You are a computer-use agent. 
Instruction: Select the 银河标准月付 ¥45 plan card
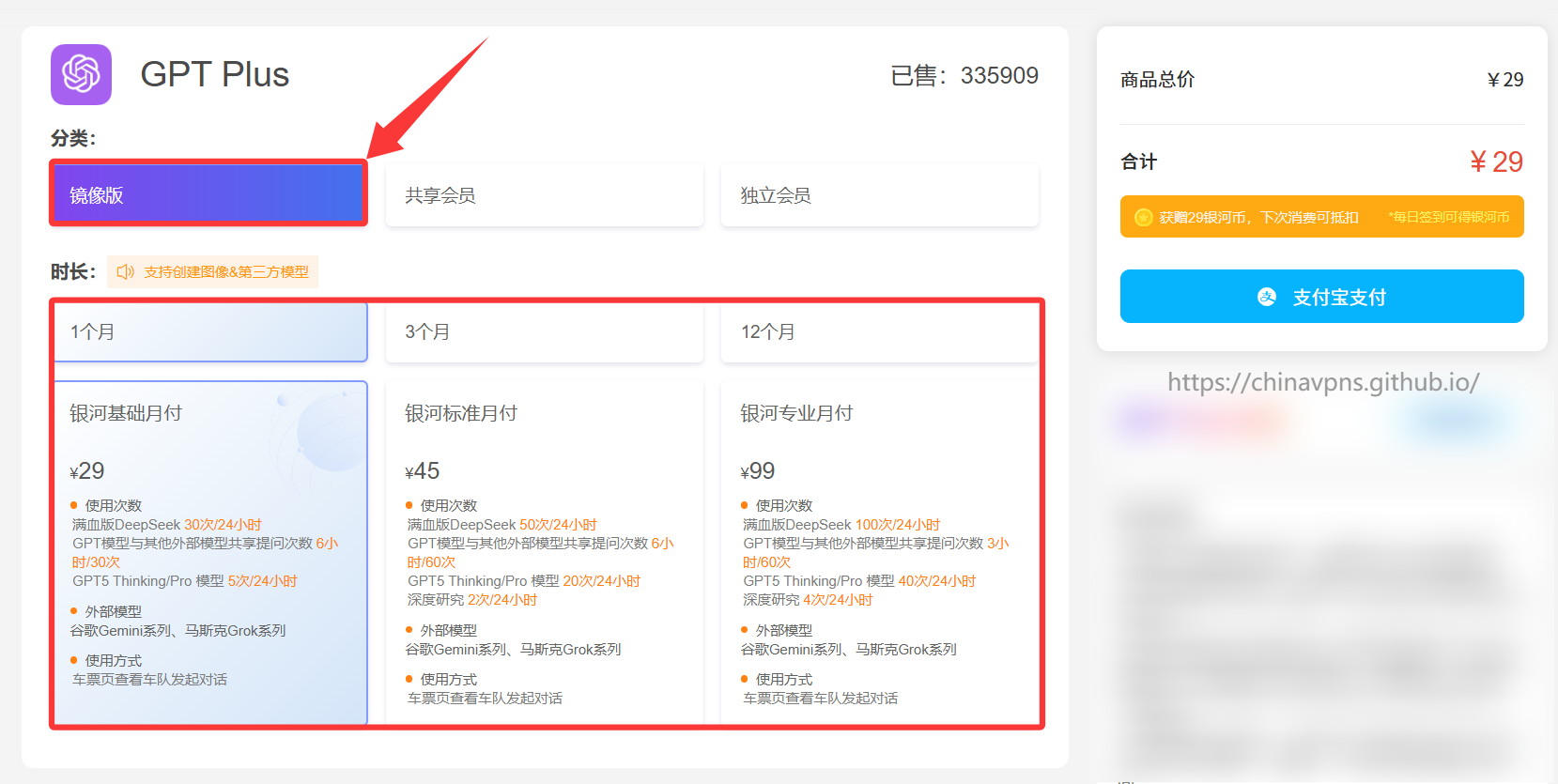(545, 552)
